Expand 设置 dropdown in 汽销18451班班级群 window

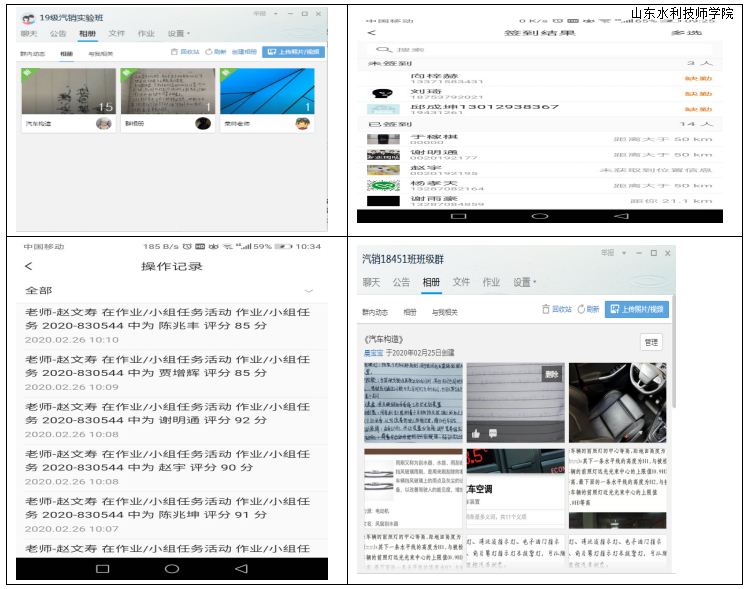point(524,282)
